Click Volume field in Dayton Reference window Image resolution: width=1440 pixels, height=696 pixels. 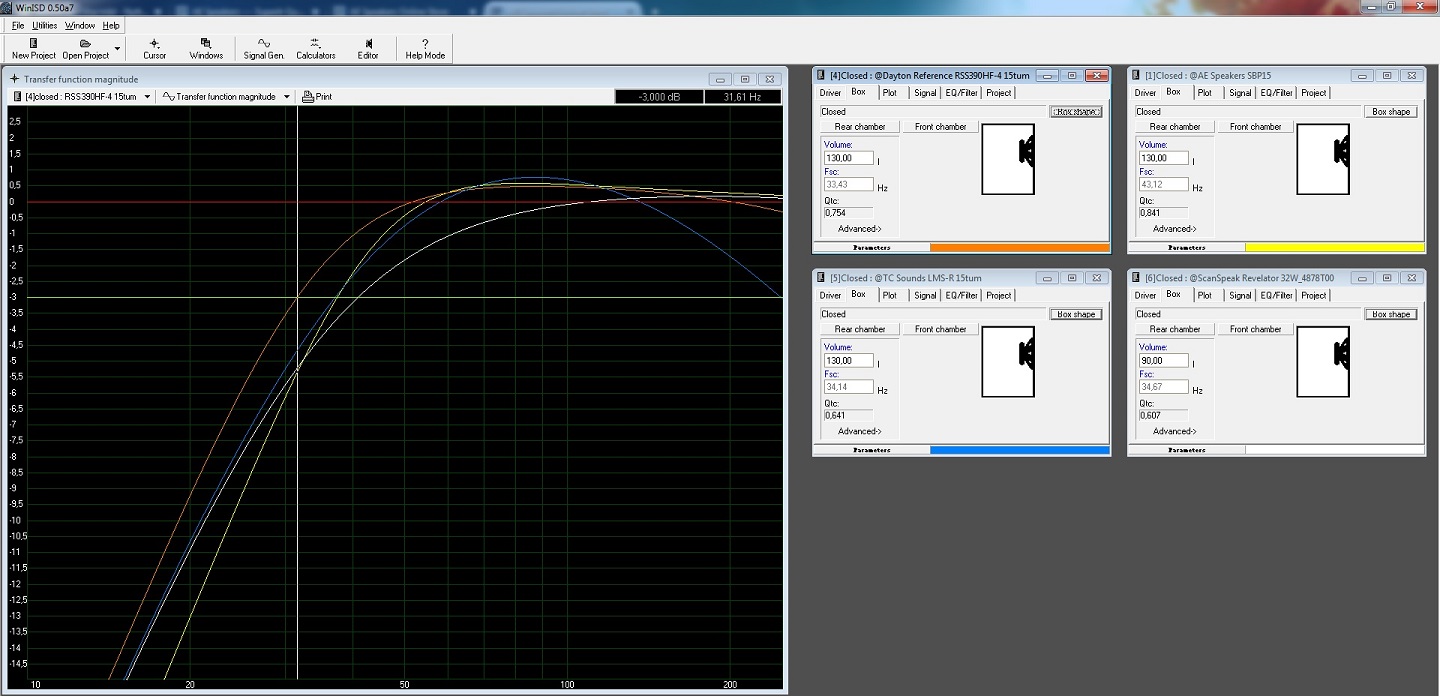[848, 158]
